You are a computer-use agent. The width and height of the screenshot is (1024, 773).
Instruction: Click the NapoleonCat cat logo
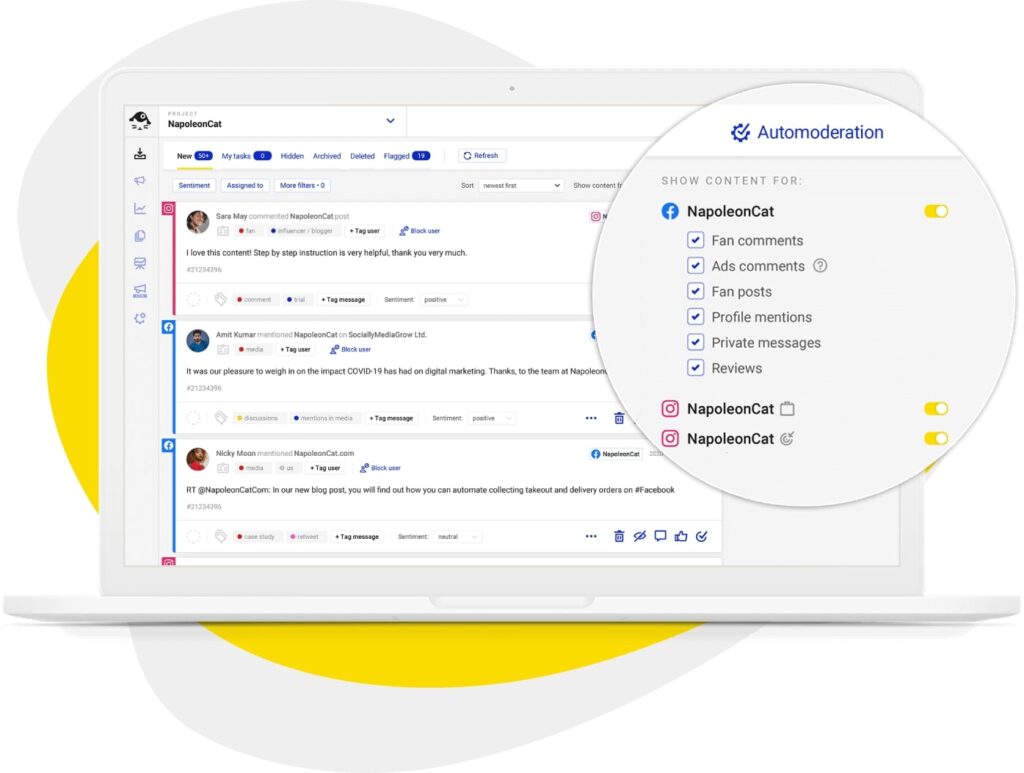click(x=140, y=120)
